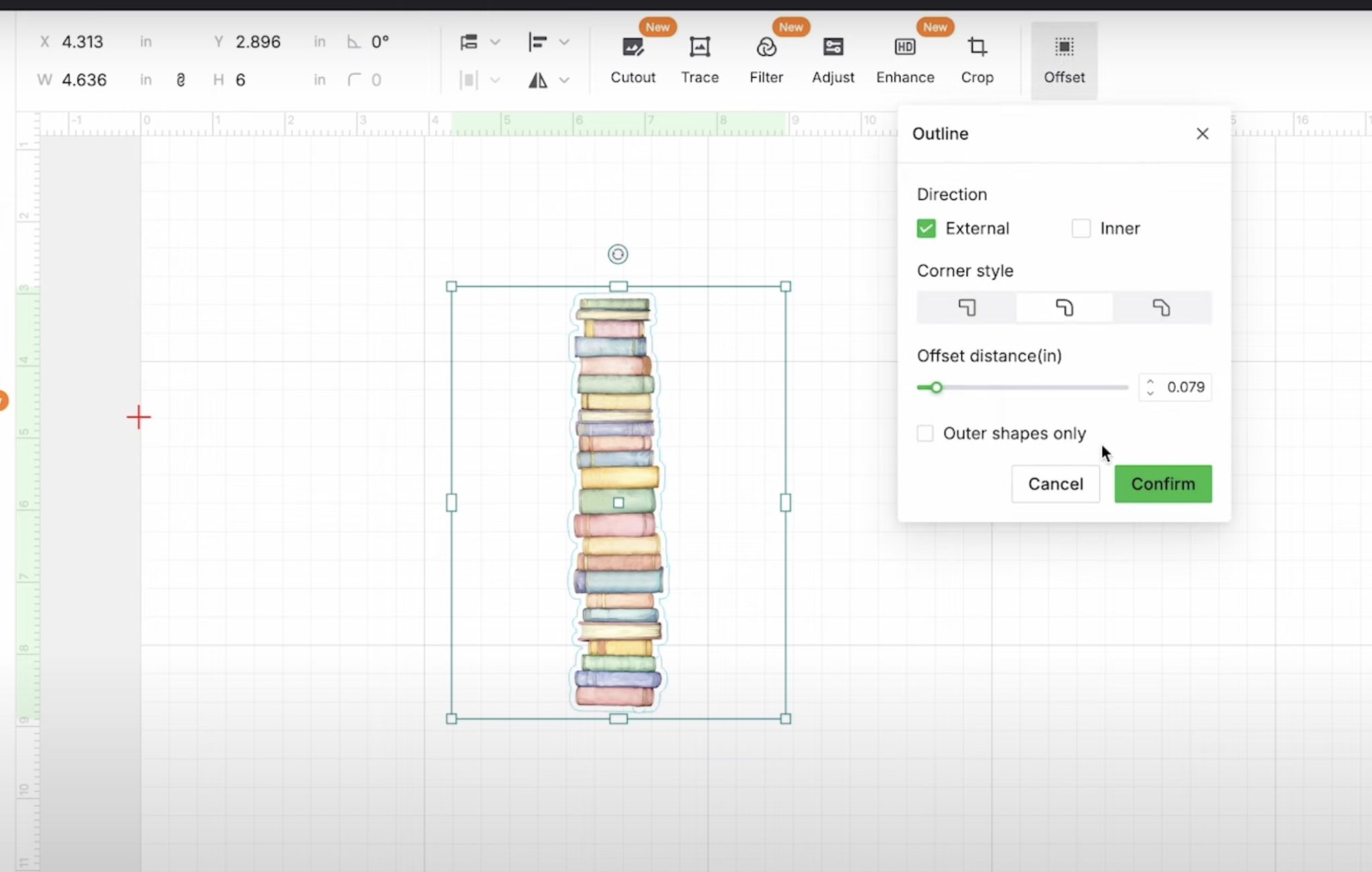The image size is (1372, 872).
Task: Enable the Inner direction option
Action: tap(1081, 228)
